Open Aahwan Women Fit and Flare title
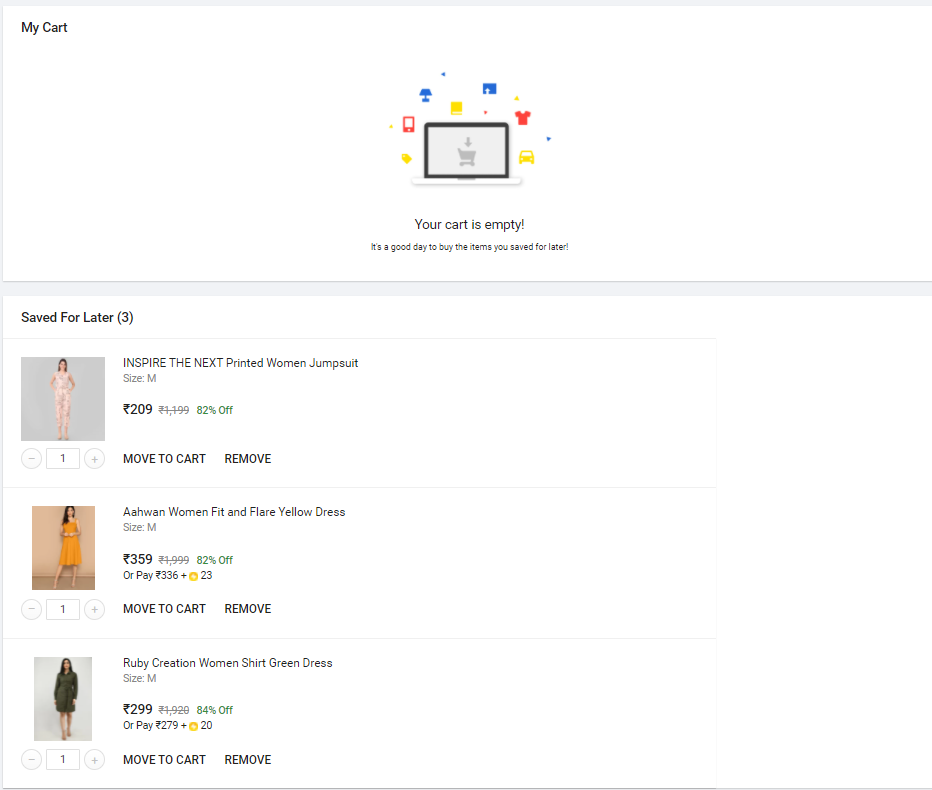 pyautogui.click(x=234, y=512)
